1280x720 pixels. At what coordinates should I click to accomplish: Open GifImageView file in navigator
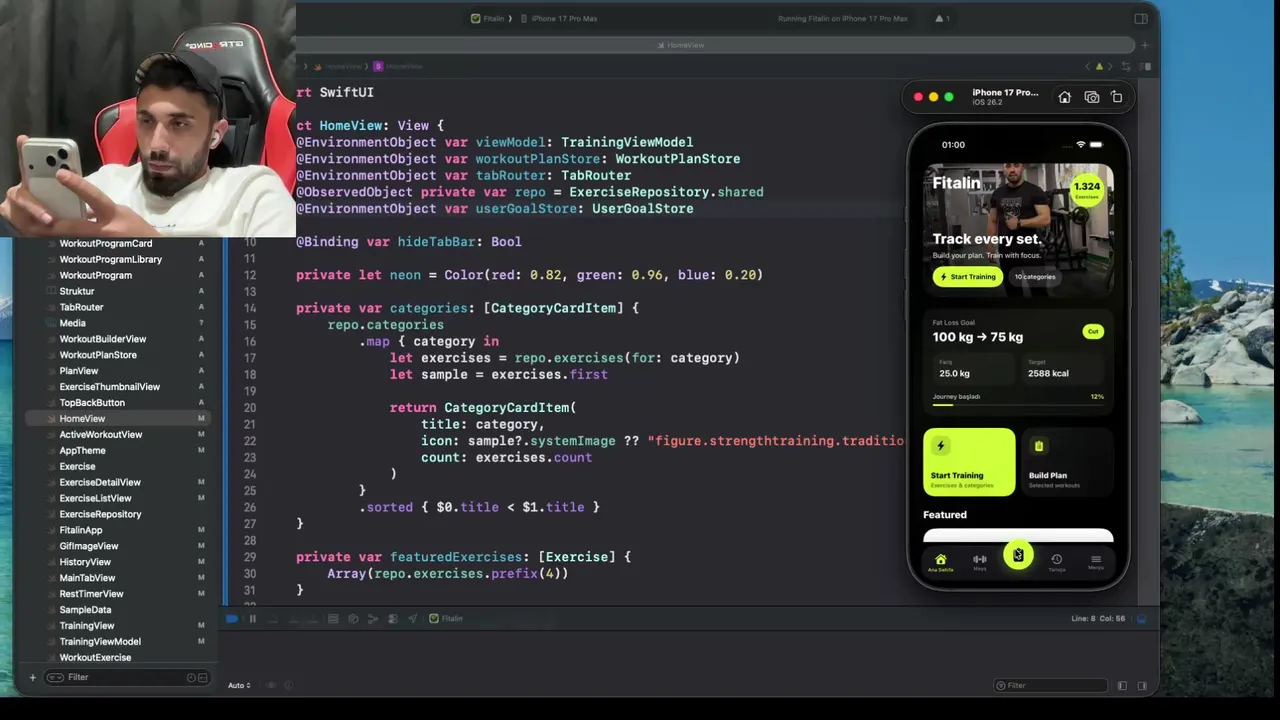[89, 546]
